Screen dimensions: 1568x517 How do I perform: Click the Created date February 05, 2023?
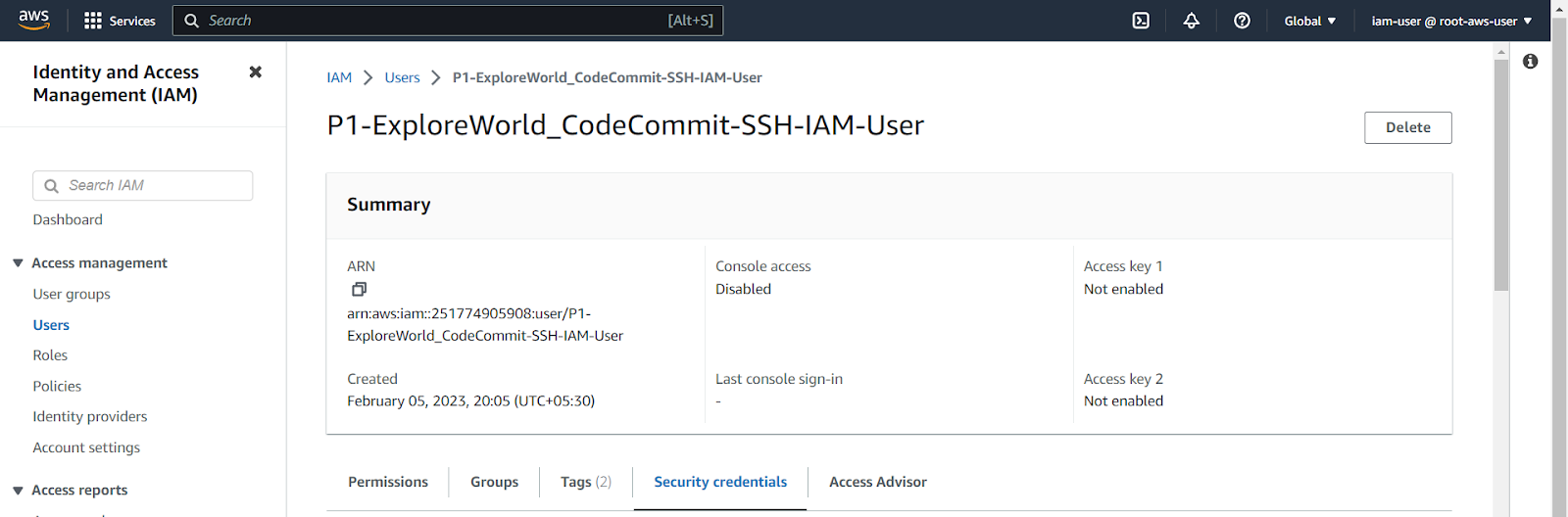coord(470,400)
